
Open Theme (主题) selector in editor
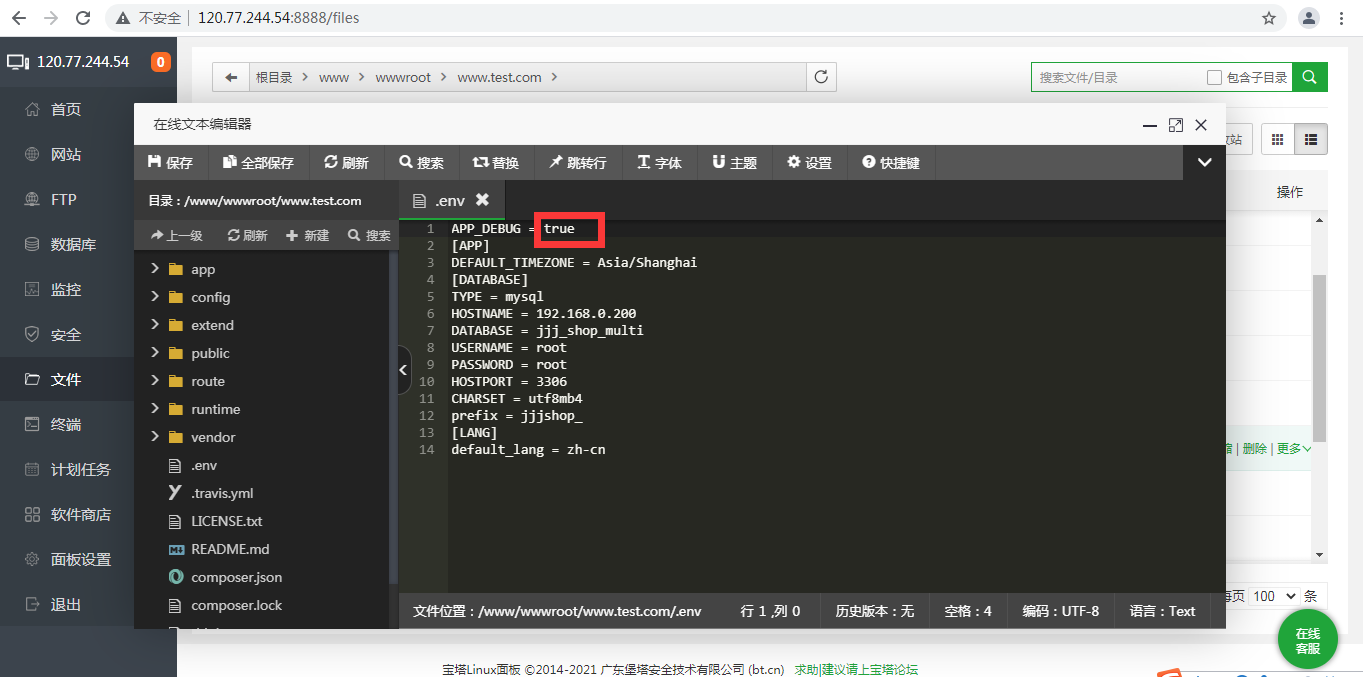pyautogui.click(x=734, y=162)
